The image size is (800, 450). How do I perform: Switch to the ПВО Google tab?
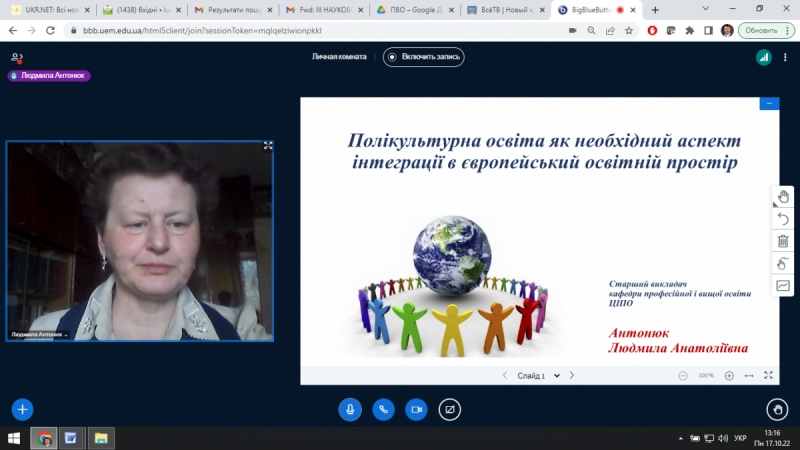[413, 10]
